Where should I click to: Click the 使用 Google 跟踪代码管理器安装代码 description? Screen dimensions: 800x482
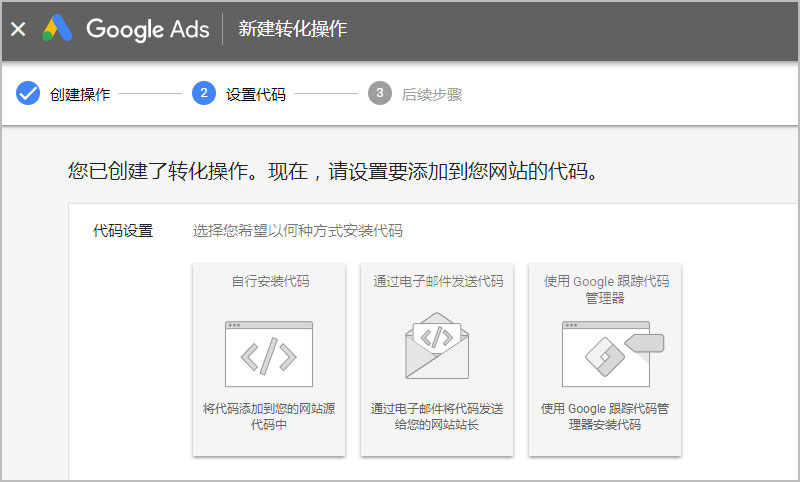coord(605,416)
